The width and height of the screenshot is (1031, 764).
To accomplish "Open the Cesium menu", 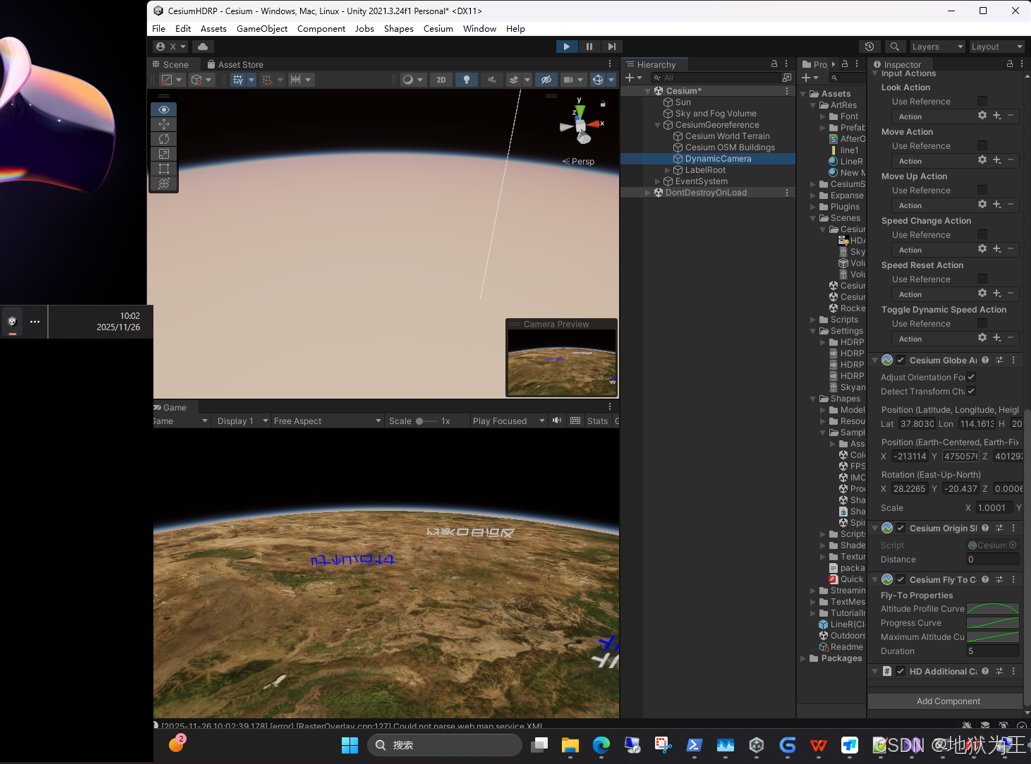I will pos(438,29).
